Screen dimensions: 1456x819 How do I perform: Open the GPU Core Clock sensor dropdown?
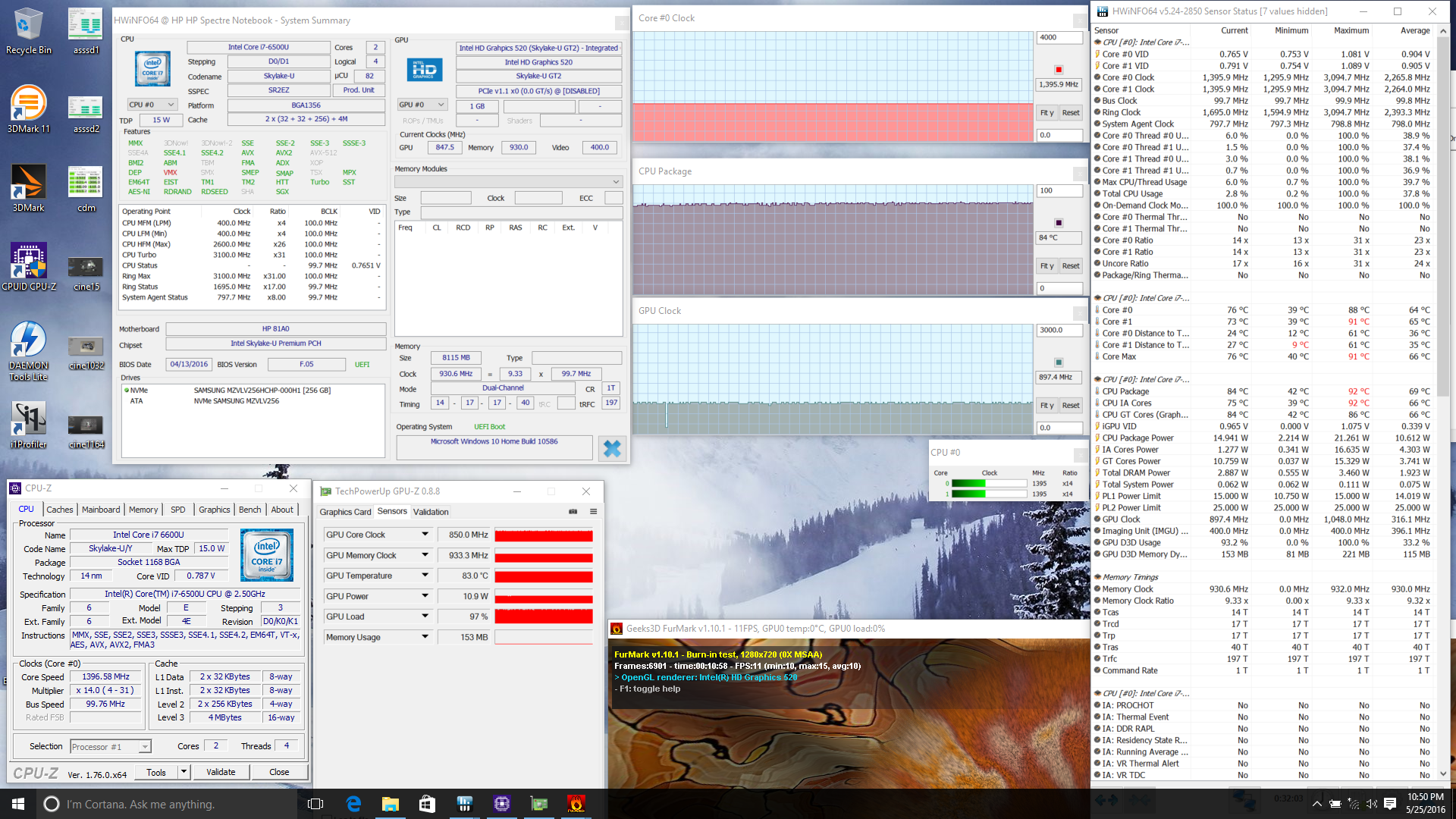point(425,535)
